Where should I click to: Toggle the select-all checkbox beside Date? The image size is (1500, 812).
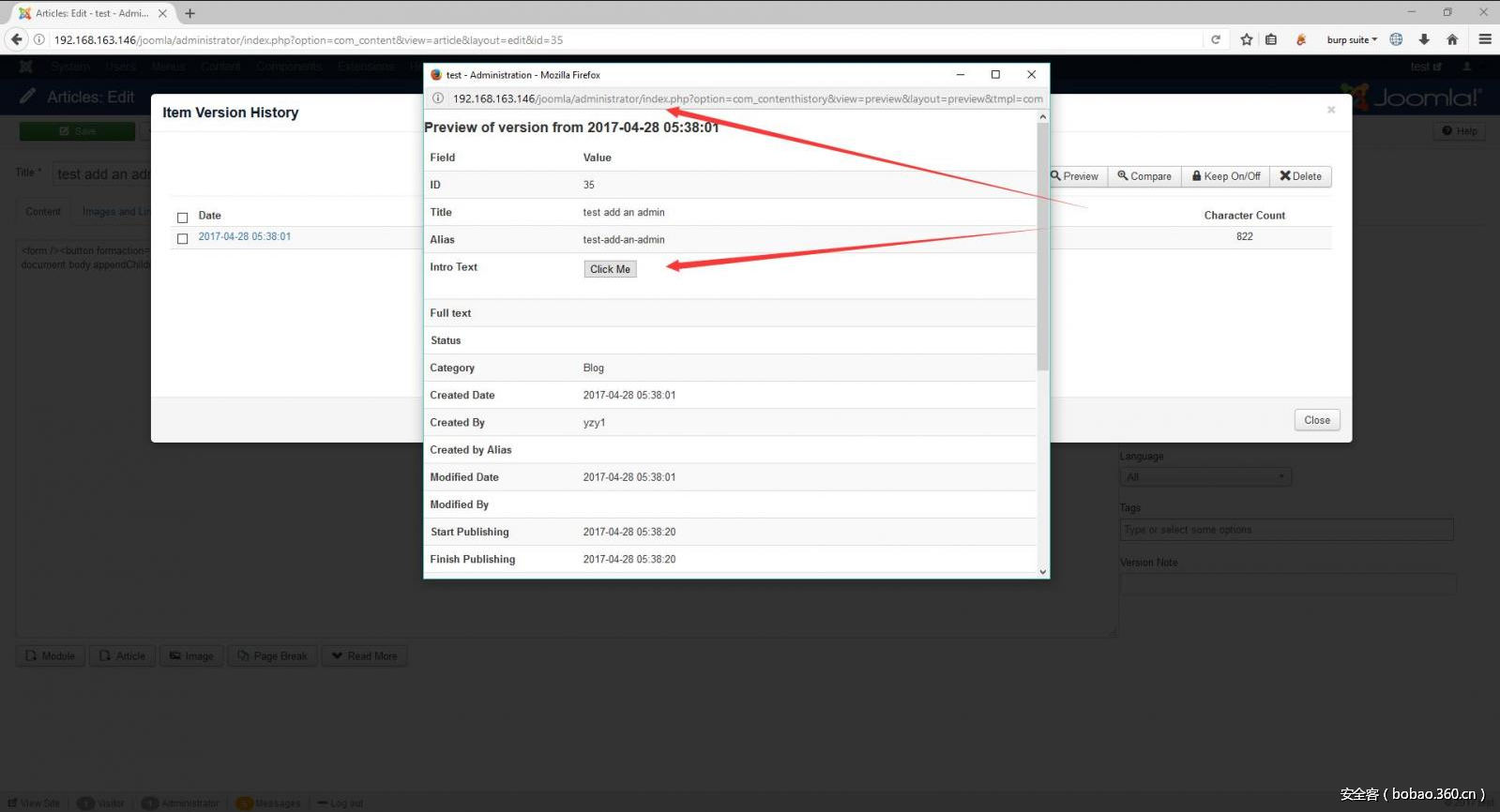coord(183,217)
